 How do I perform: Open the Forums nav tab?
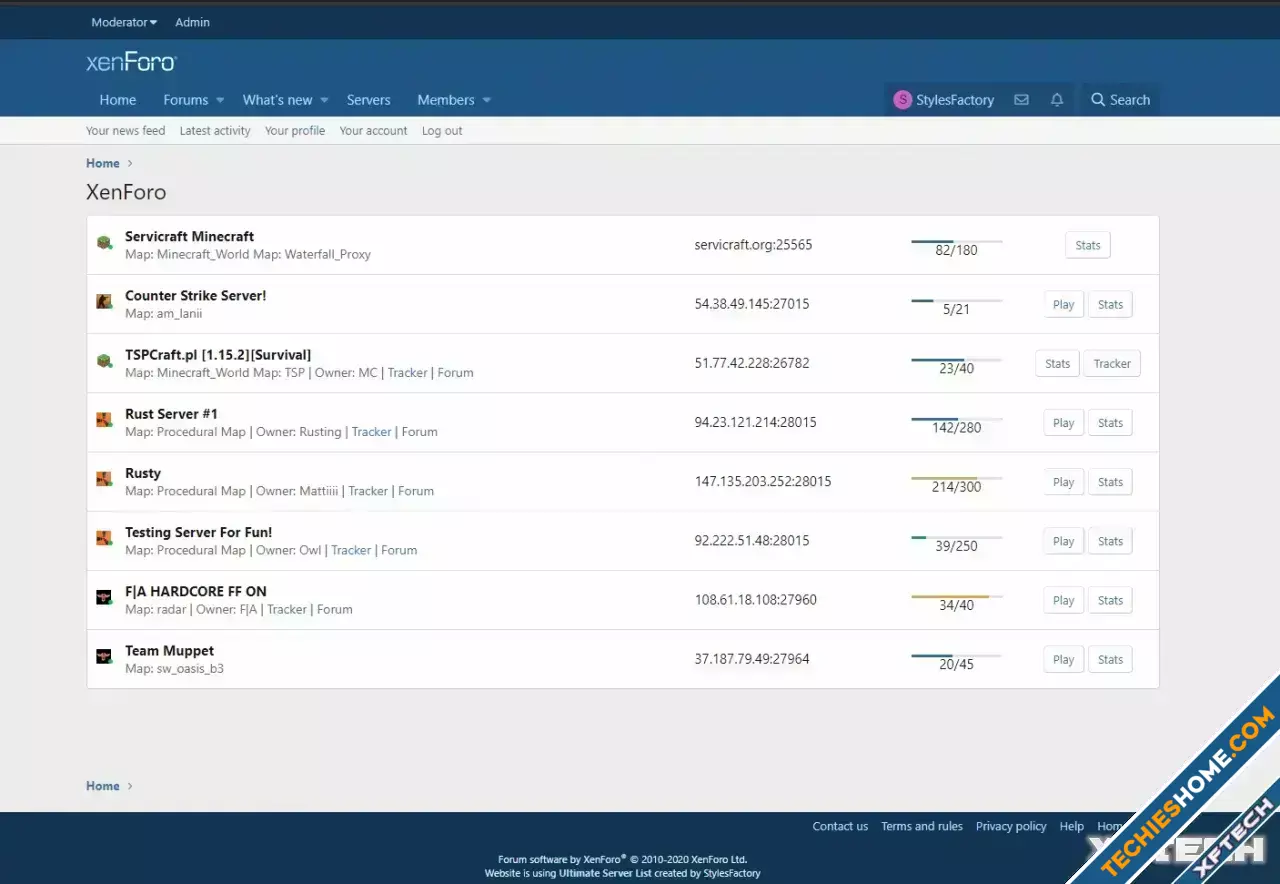tap(186, 100)
